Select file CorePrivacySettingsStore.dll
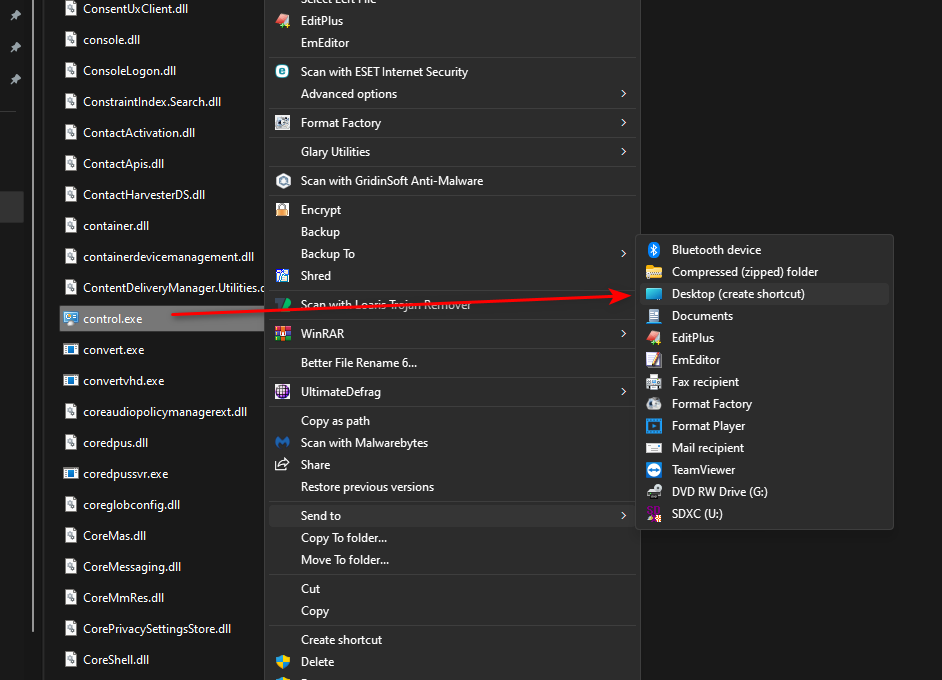942x680 pixels. 157,629
